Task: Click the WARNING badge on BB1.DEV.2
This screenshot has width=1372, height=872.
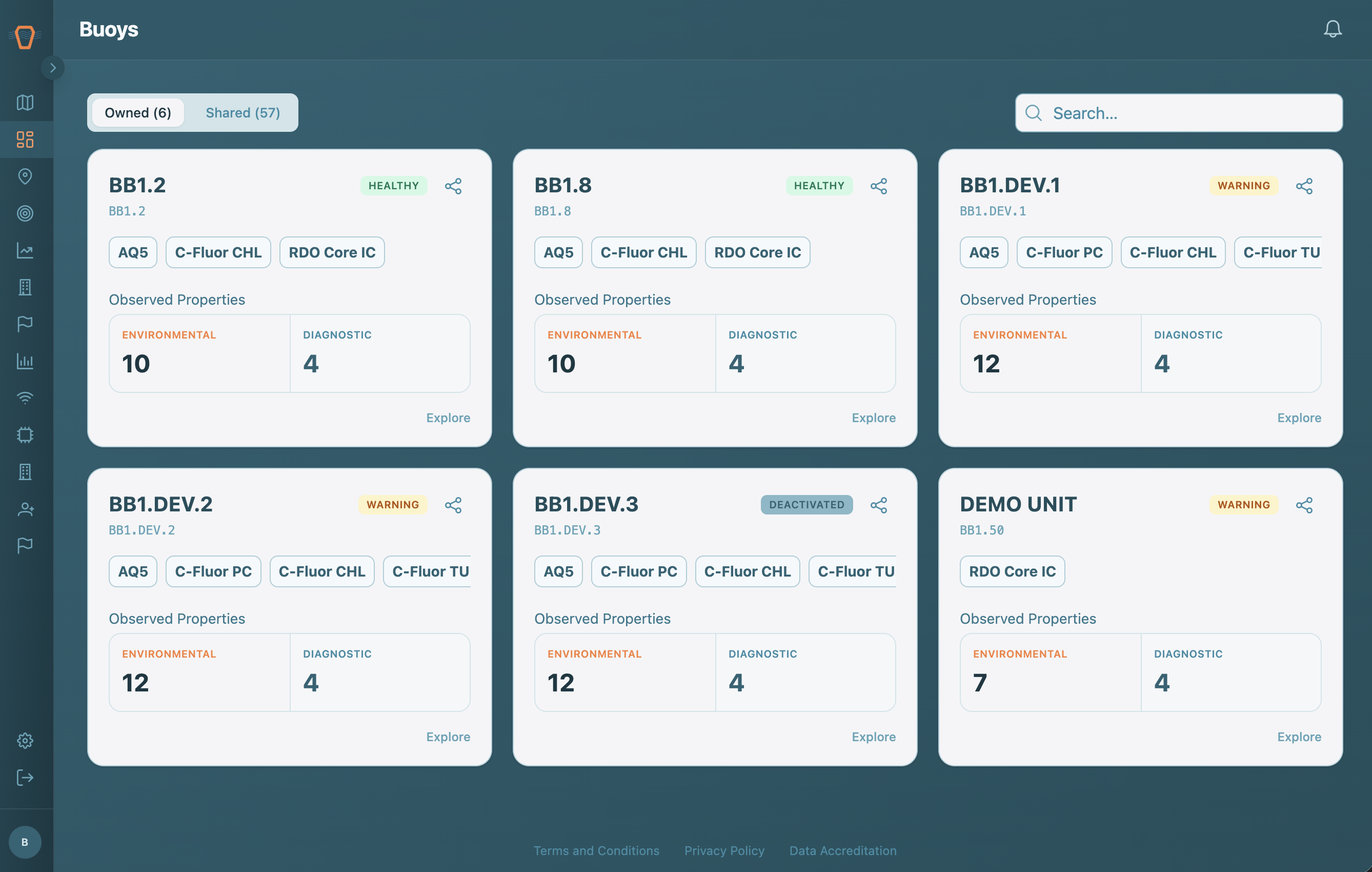Action: coord(393,505)
